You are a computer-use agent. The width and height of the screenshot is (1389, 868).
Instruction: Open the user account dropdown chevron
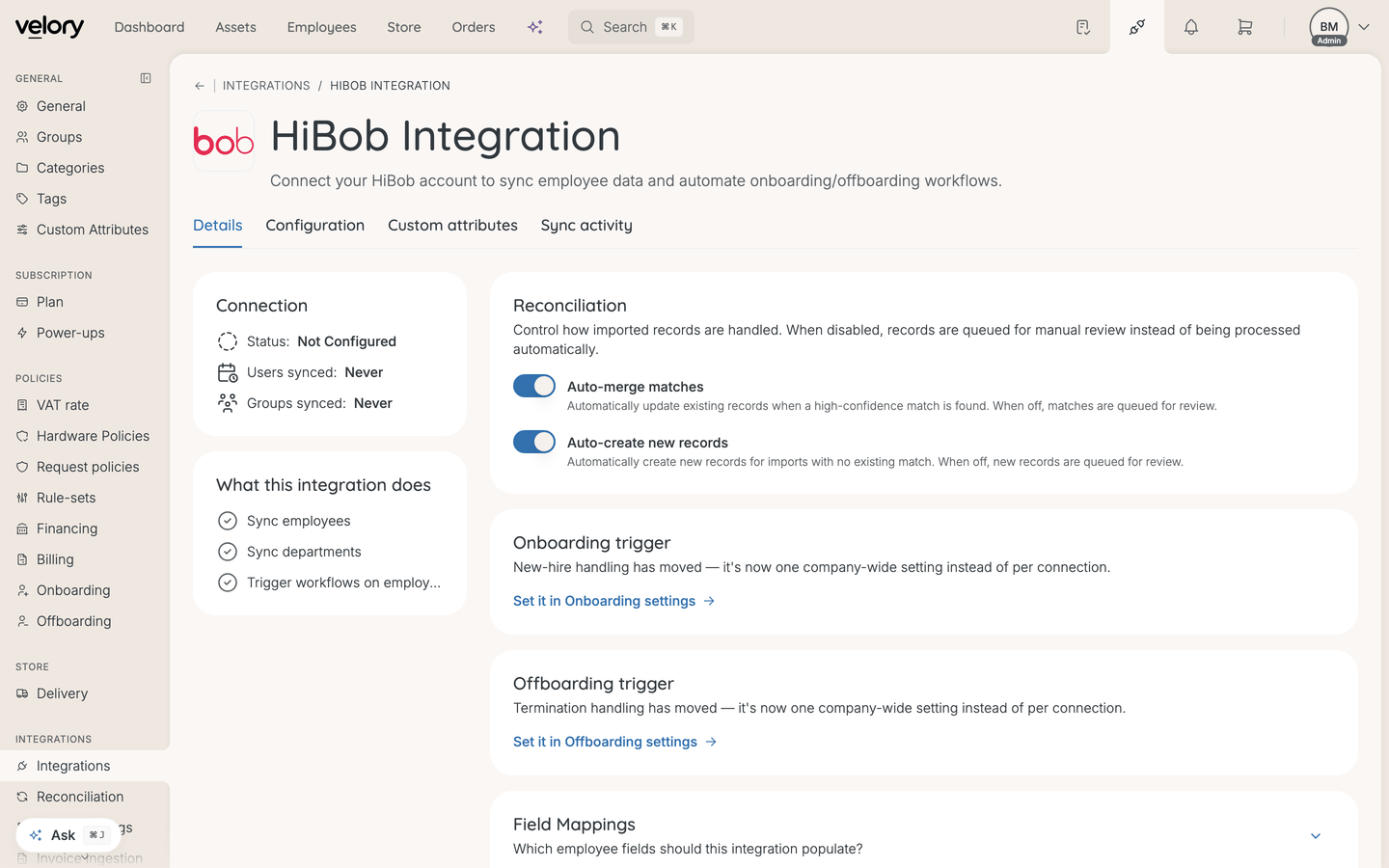coord(1364,27)
